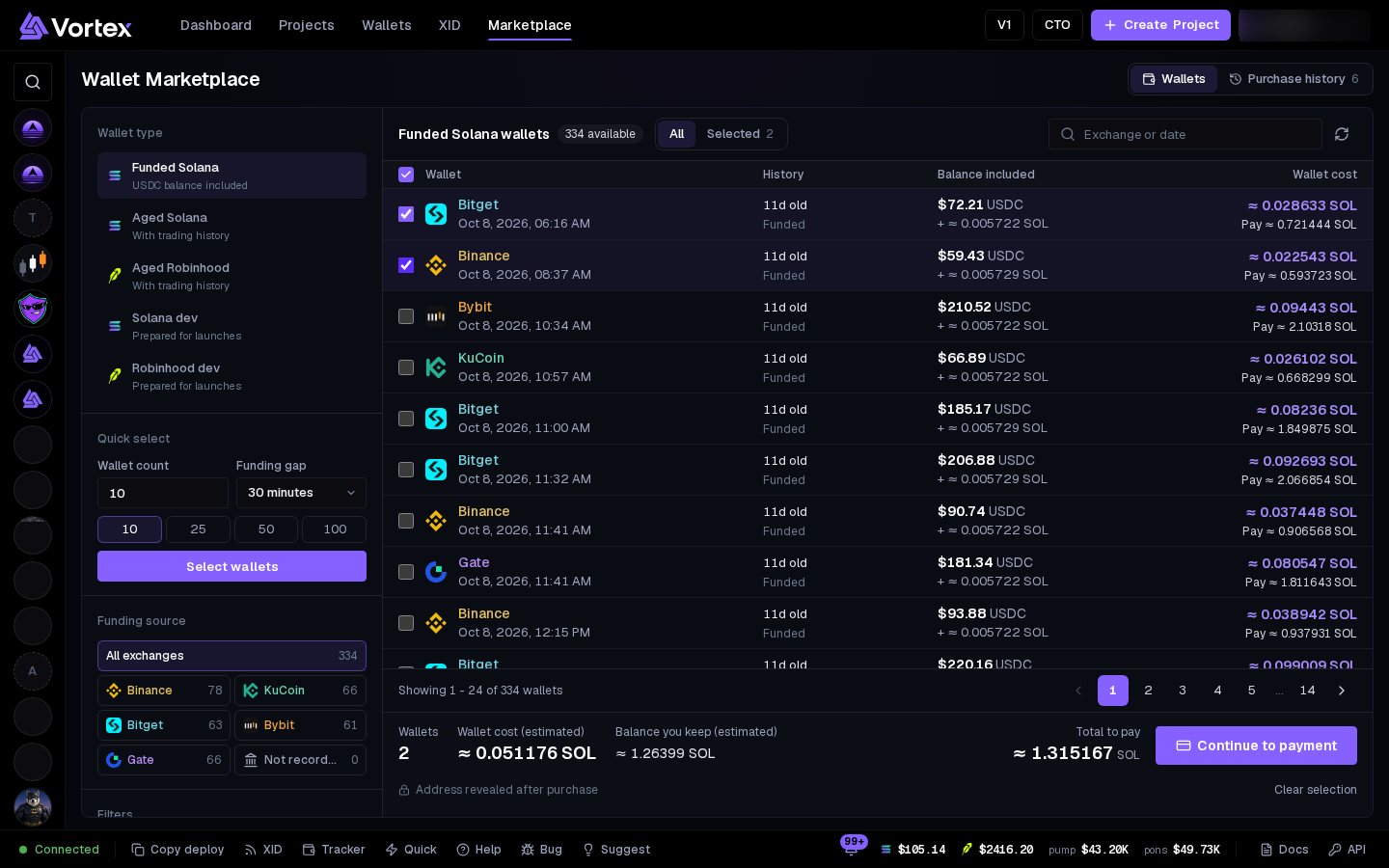
Task: Open the API link in the bottom bar
Action: [x=1347, y=850]
